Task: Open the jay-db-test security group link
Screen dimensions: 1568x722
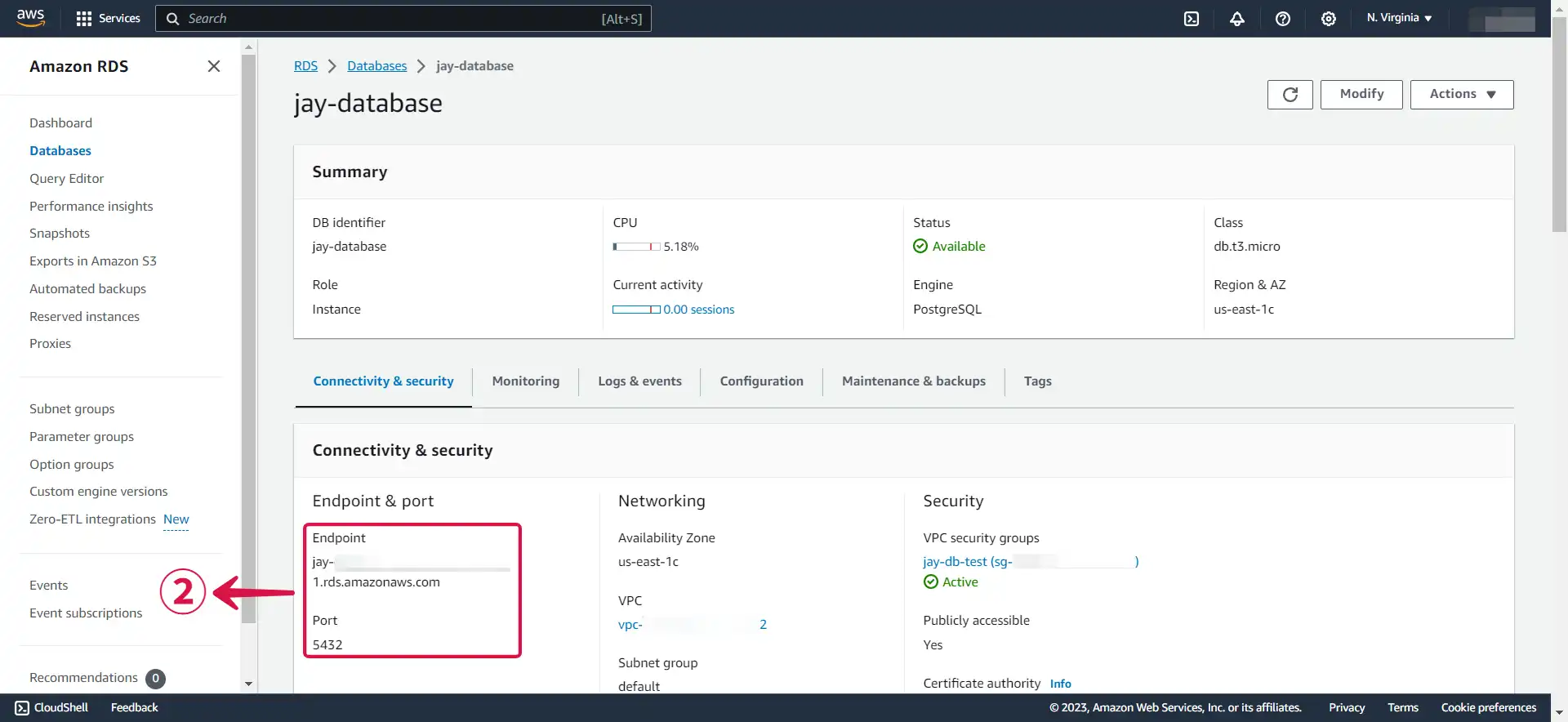Action: point(1031,562)
